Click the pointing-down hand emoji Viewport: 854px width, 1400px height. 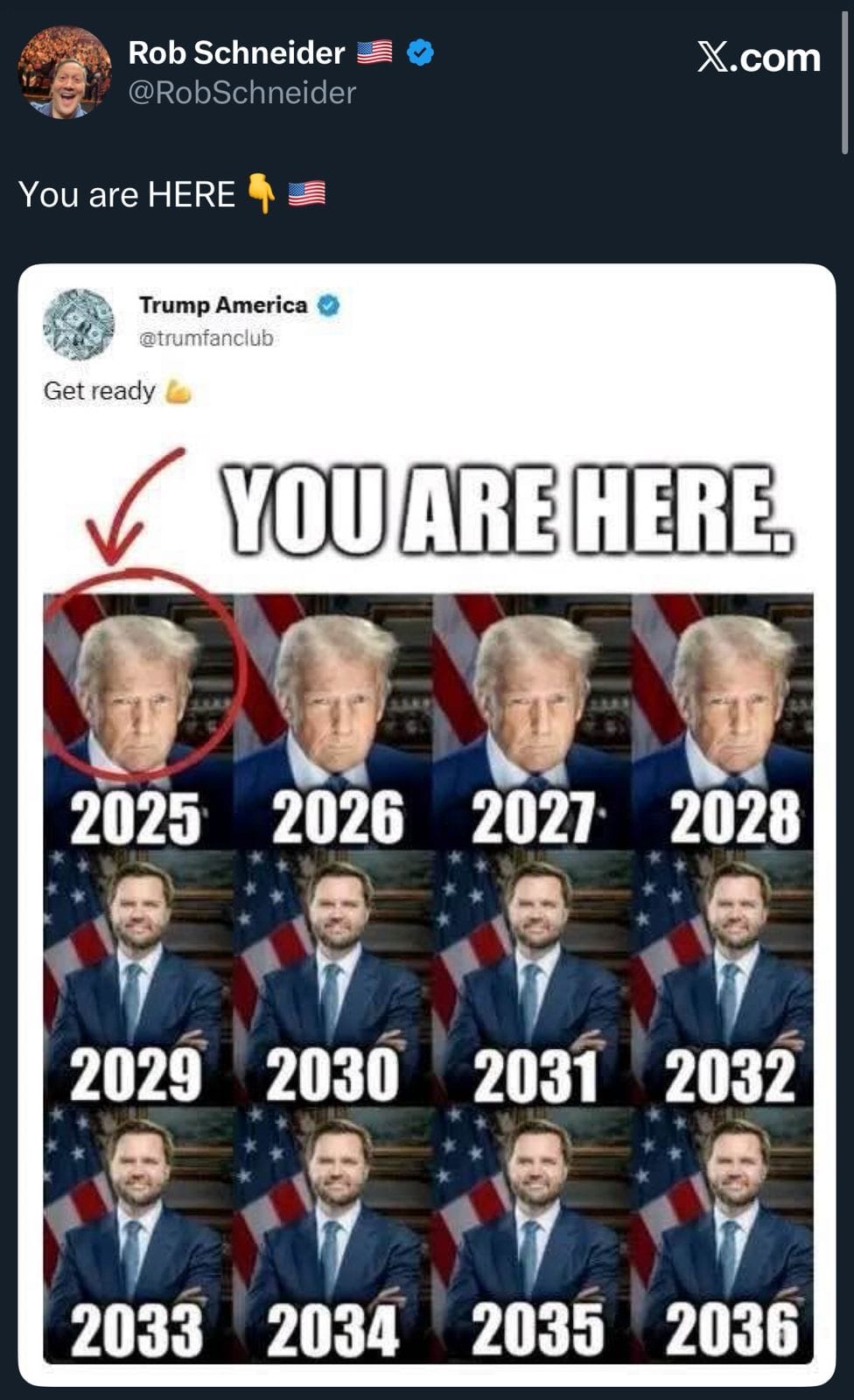[x=261, y=193]
